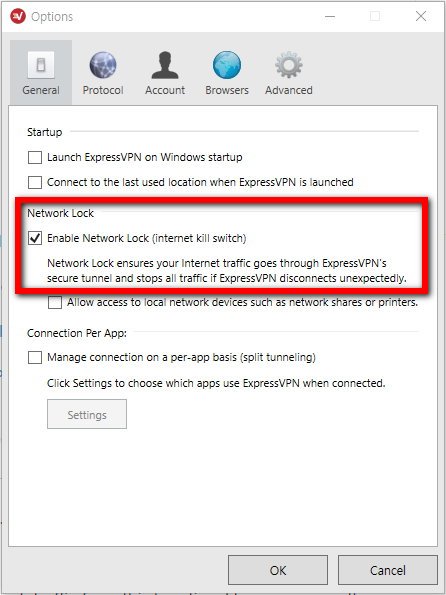
Task: Switch to the Protocol tab label
Action: (103, 90)
